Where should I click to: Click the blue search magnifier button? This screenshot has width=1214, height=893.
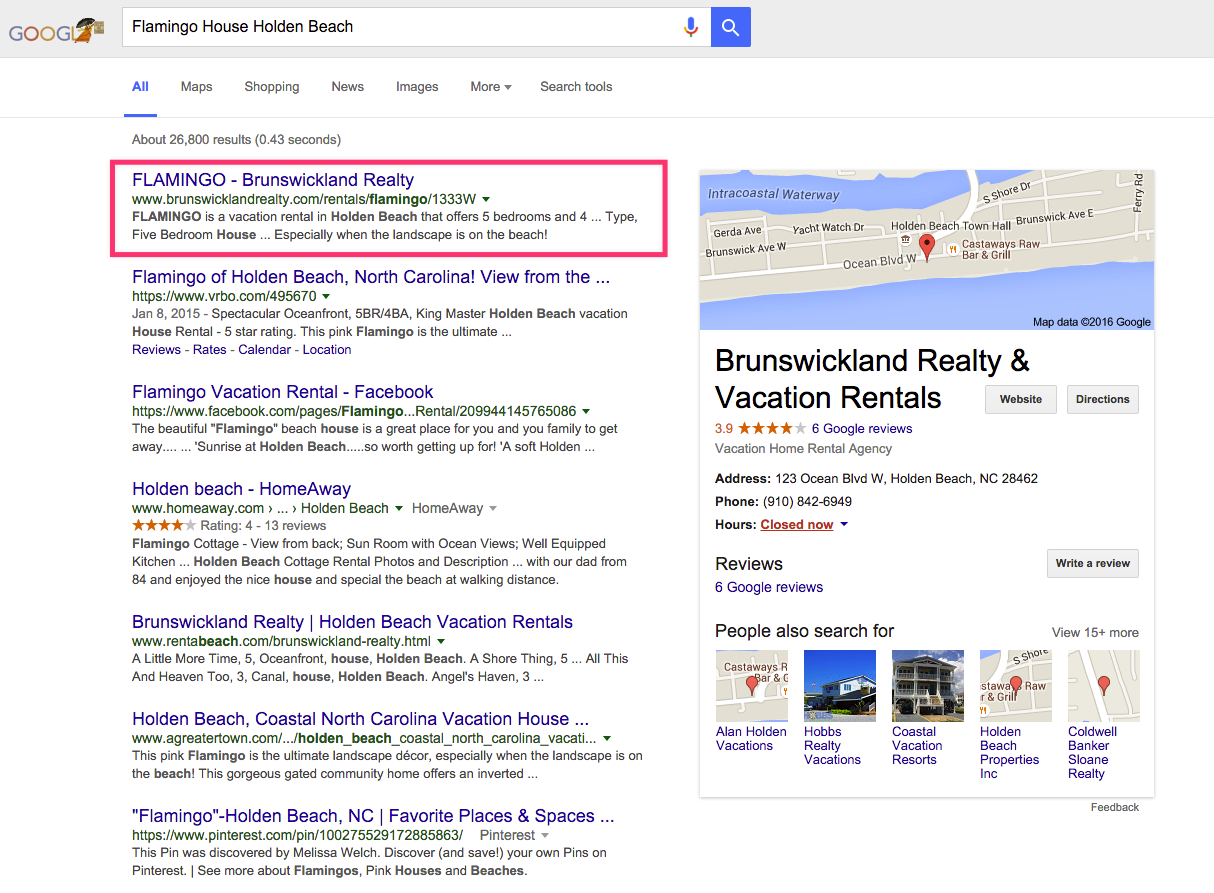(x=731, y=27)
